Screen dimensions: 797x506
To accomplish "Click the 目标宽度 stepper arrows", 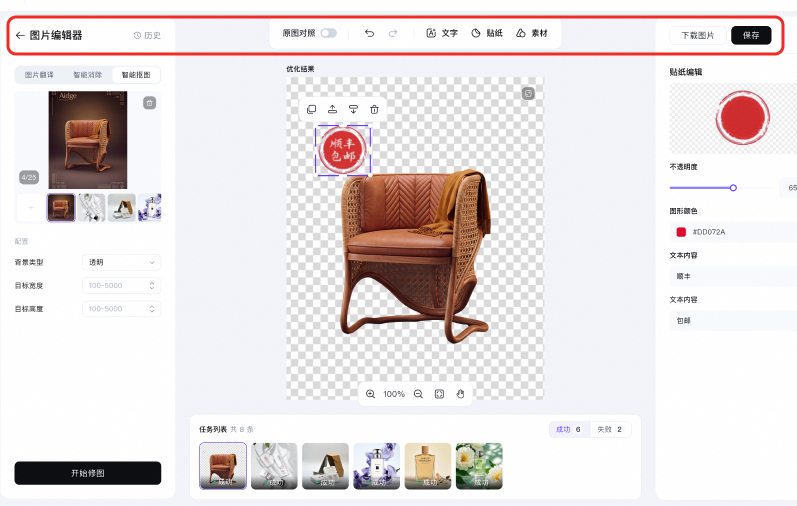I will coord(151,286).
